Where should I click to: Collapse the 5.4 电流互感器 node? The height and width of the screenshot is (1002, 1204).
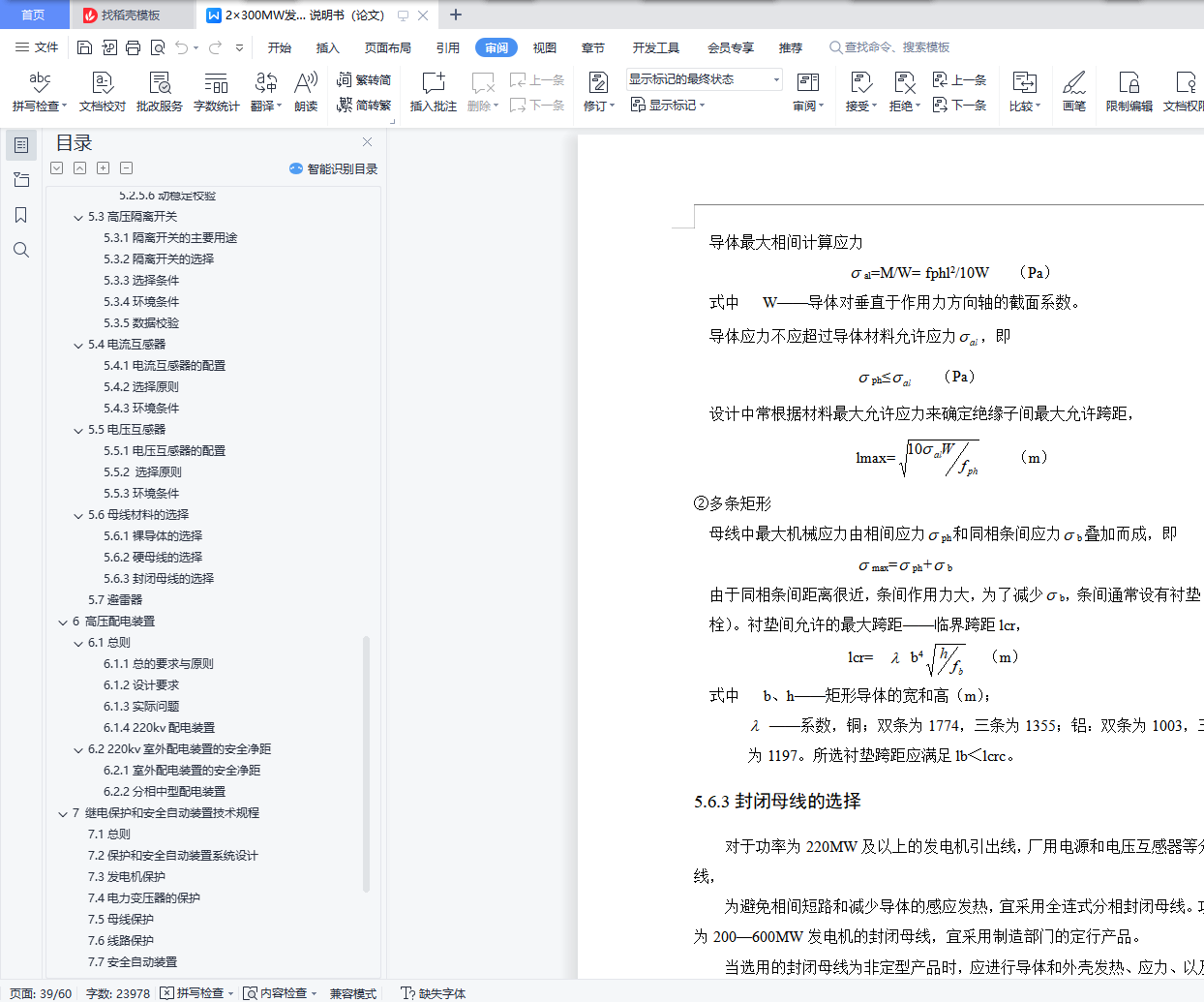(78, 346)
